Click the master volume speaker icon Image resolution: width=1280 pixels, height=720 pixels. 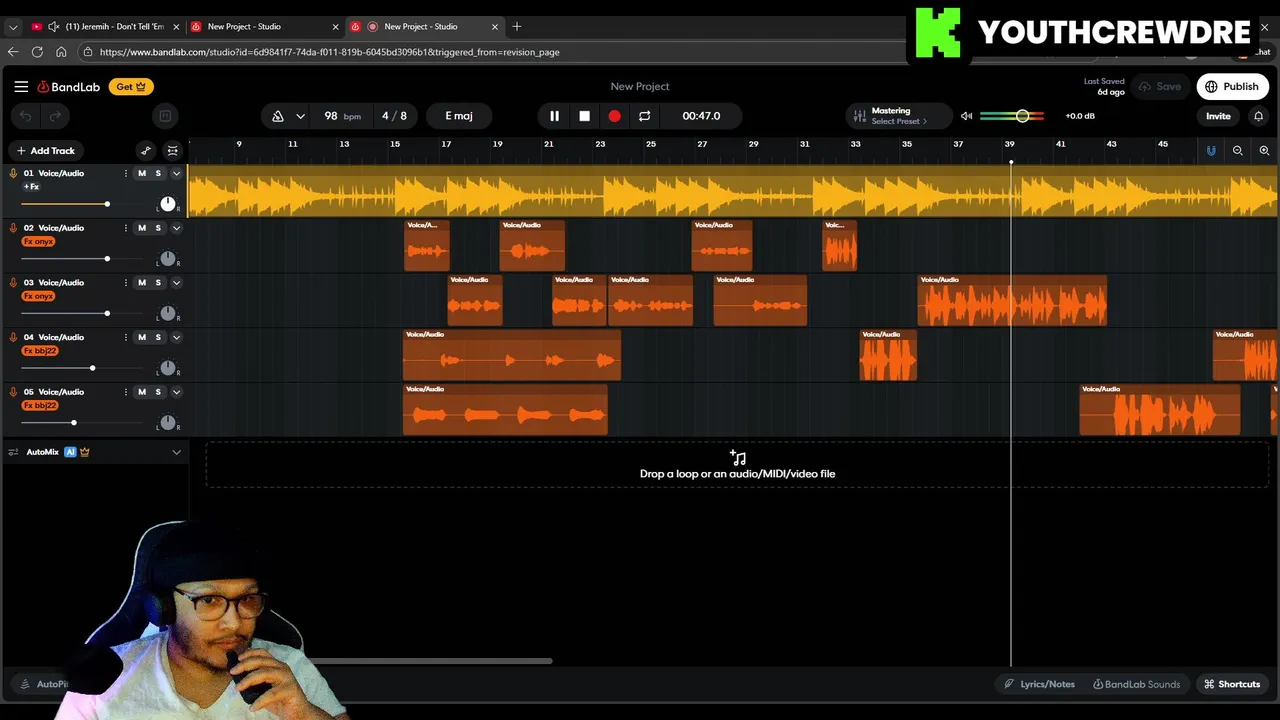[x=966, y=116]
